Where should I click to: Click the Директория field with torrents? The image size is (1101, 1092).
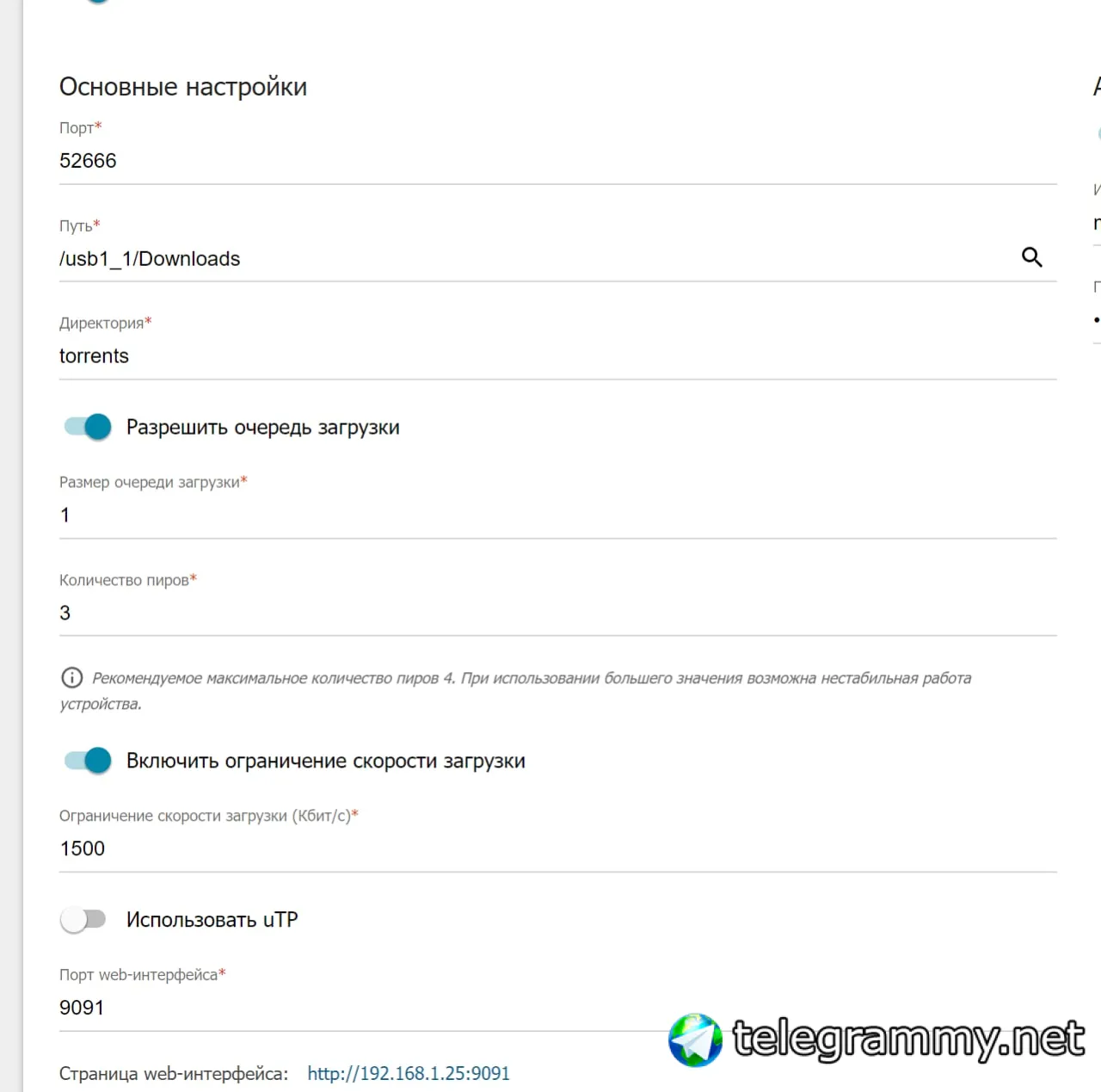click(x=557, y=356)
